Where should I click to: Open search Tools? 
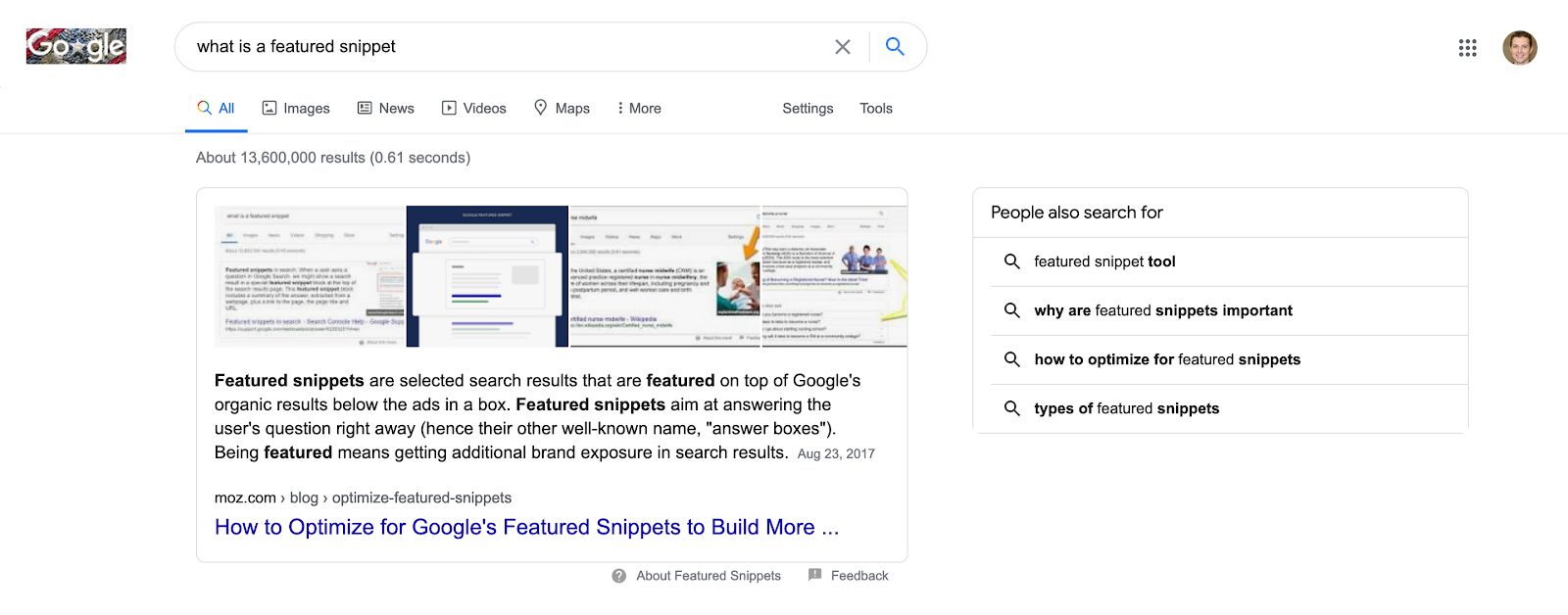[876, 109]
